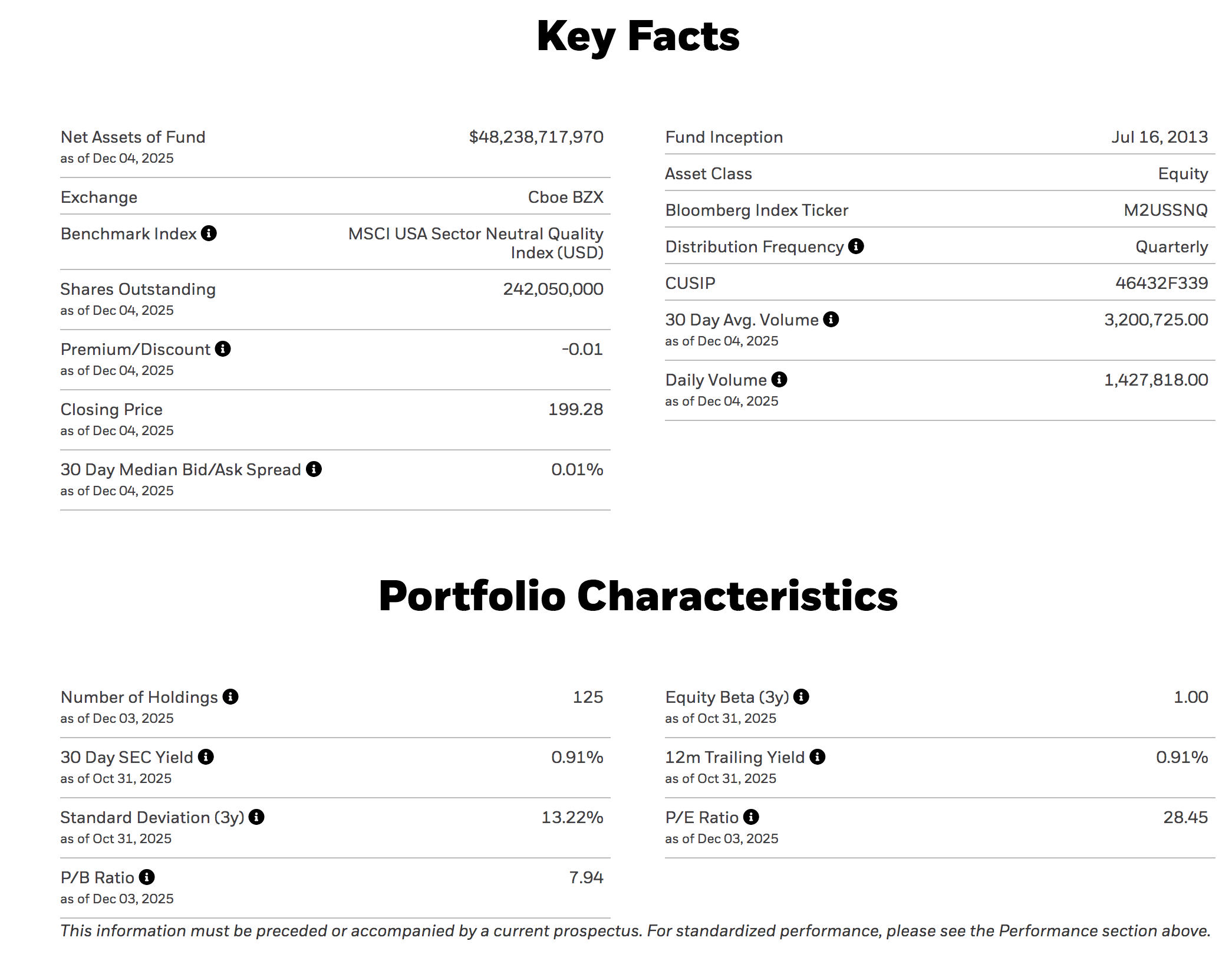Click the Equity Beta (3y) info icon

pyautogui.click(x=801, y=697)
